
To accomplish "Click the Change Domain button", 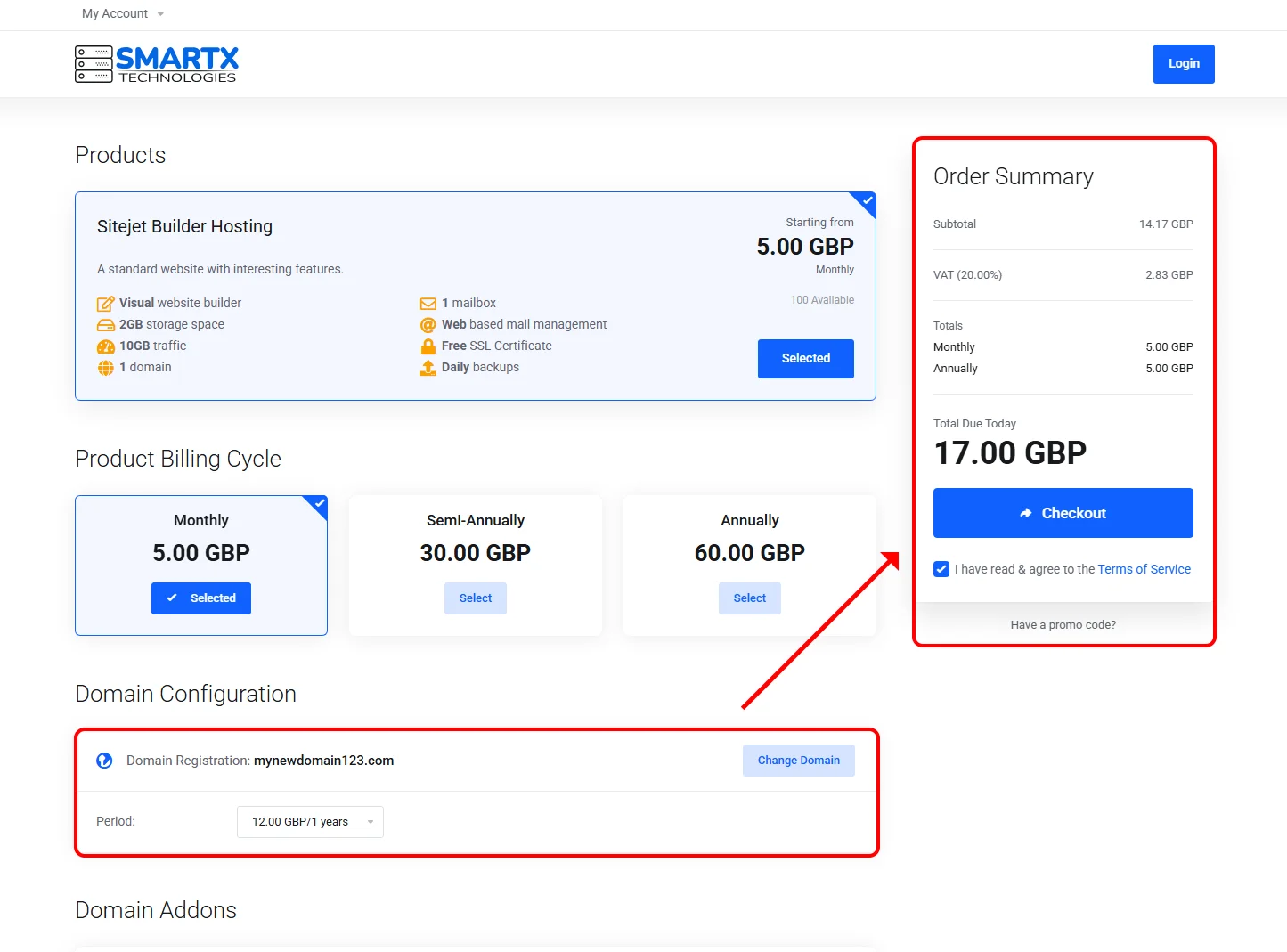I will [x=798, y=761].
